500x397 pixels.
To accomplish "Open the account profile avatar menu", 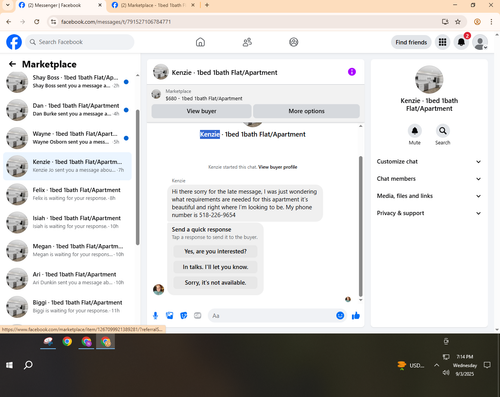I will [x=480, y=42].
